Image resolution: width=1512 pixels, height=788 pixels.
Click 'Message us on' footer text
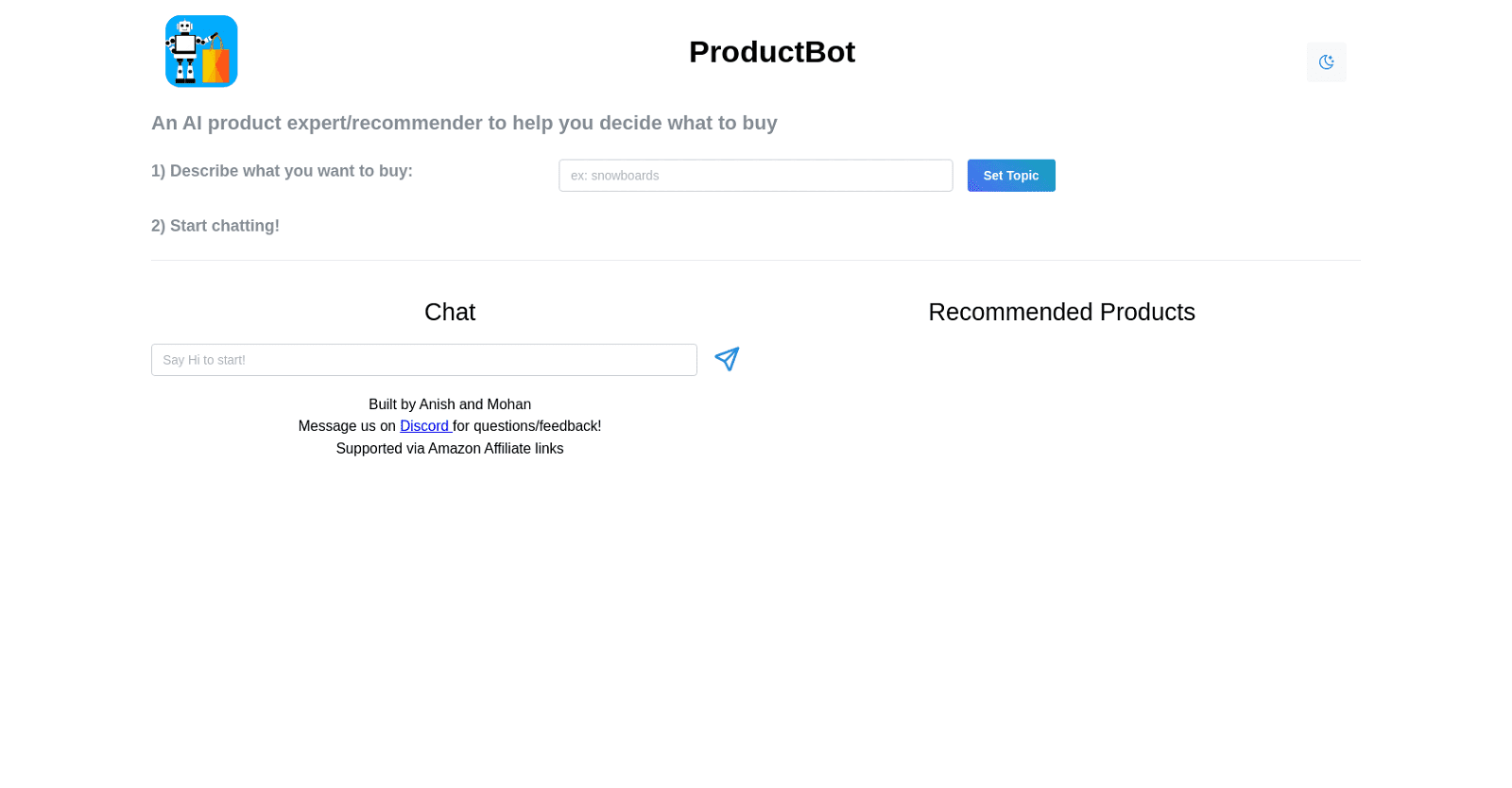(x=348, y=425)
